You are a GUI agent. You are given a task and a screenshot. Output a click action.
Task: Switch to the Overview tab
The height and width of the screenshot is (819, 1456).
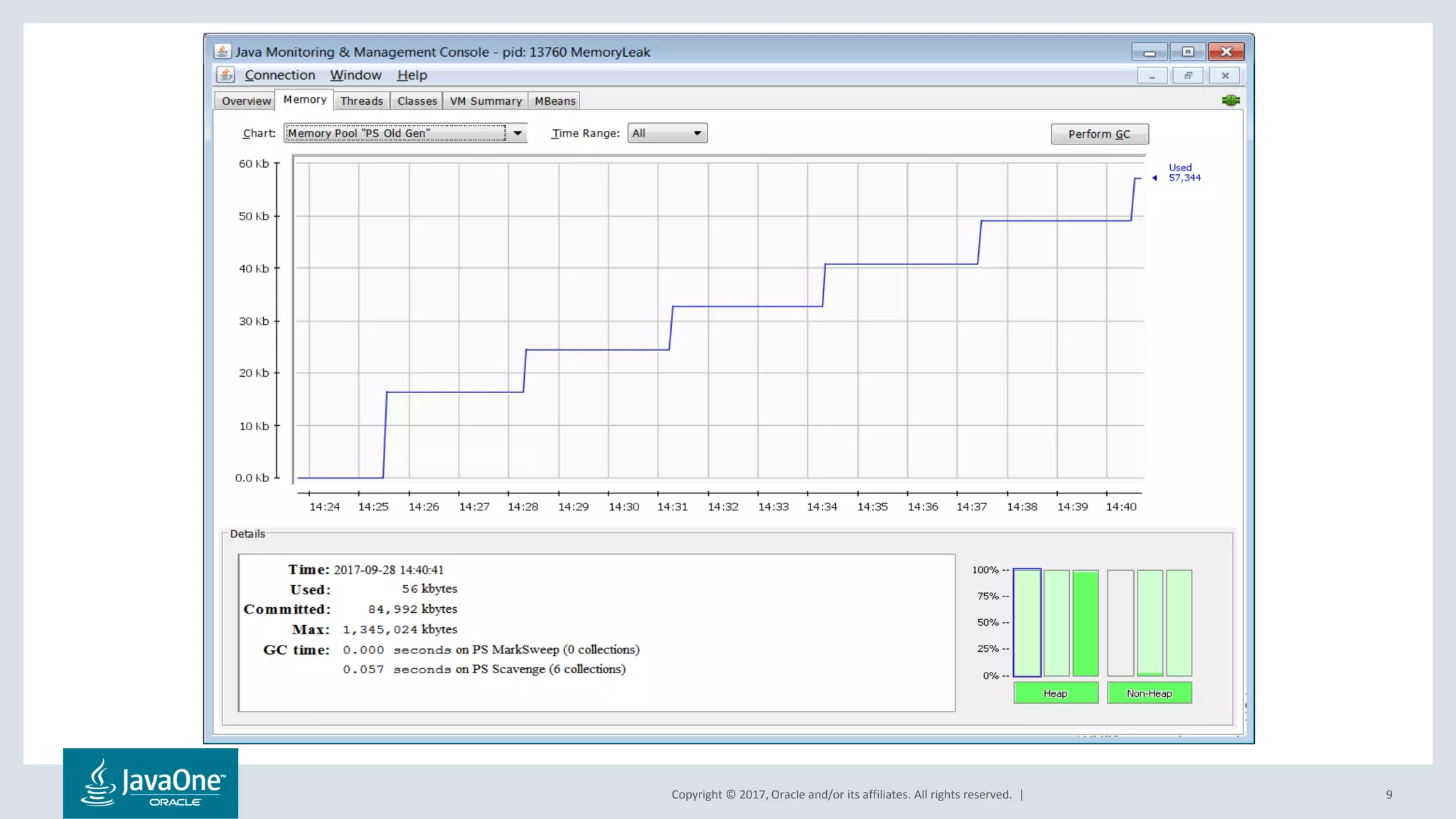point(246,101)
